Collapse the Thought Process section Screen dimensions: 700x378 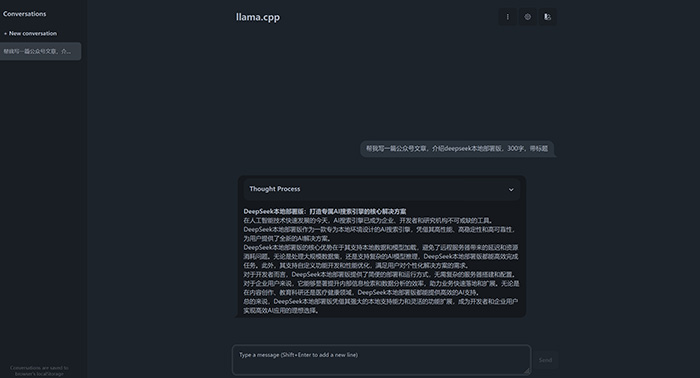click(382, 189)
